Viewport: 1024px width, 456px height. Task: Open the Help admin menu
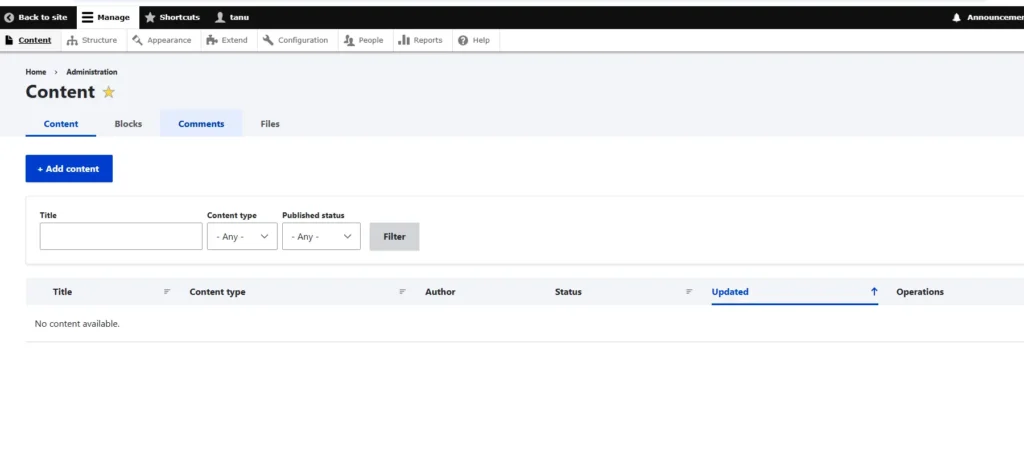point(474,40)
